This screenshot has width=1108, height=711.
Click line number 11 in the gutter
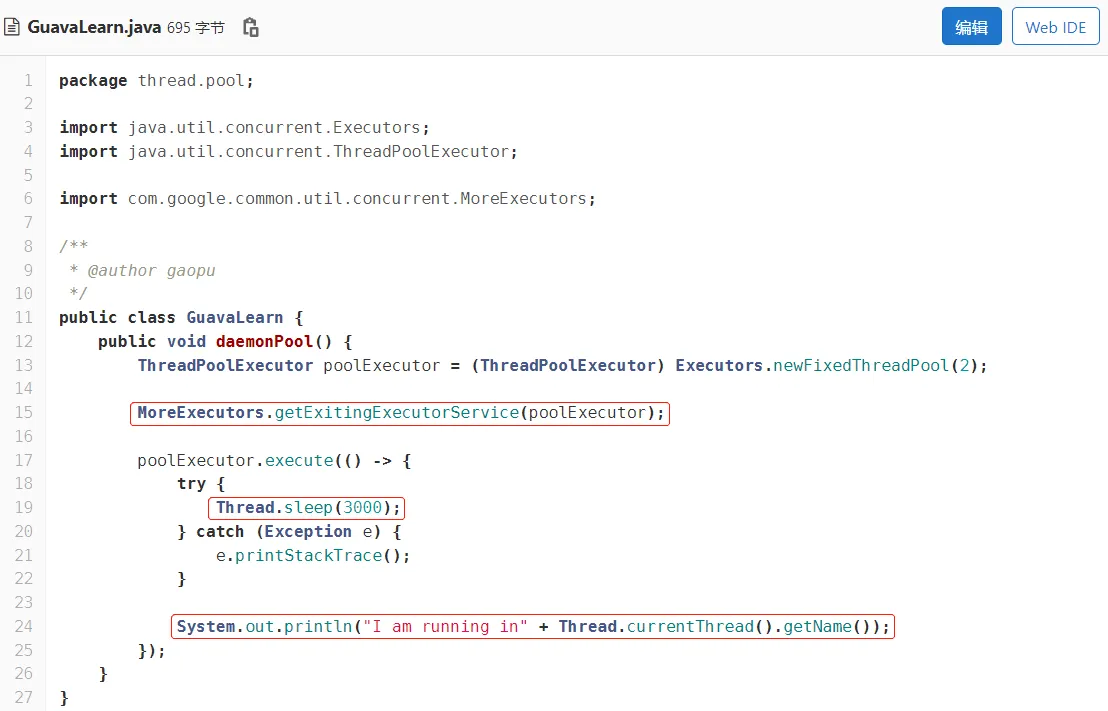click(x=24, y=317)
